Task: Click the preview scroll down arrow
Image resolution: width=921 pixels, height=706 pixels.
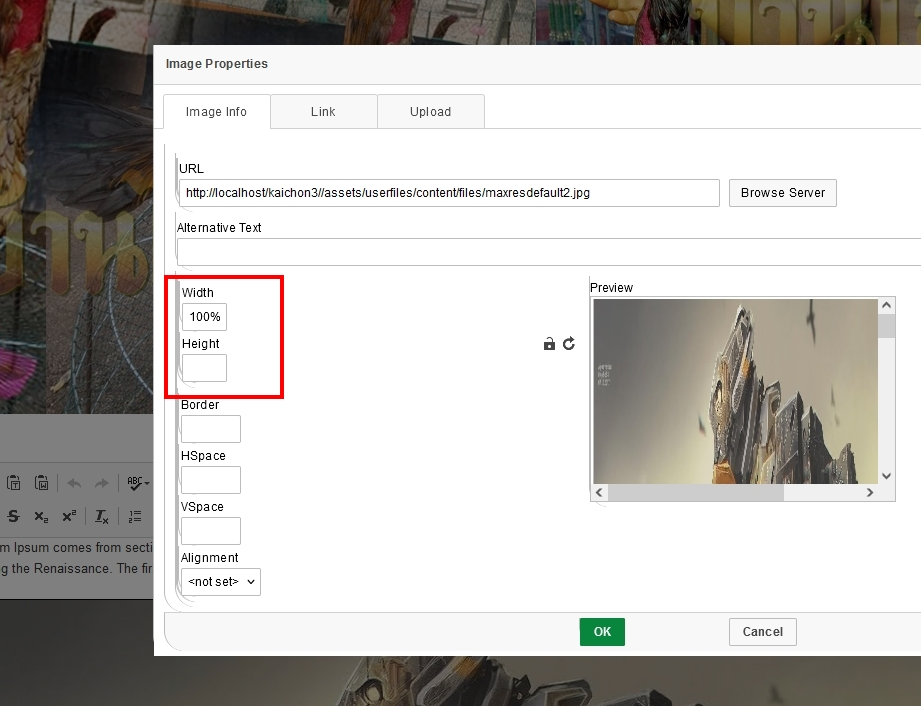Action: click(x=886, y=476)
